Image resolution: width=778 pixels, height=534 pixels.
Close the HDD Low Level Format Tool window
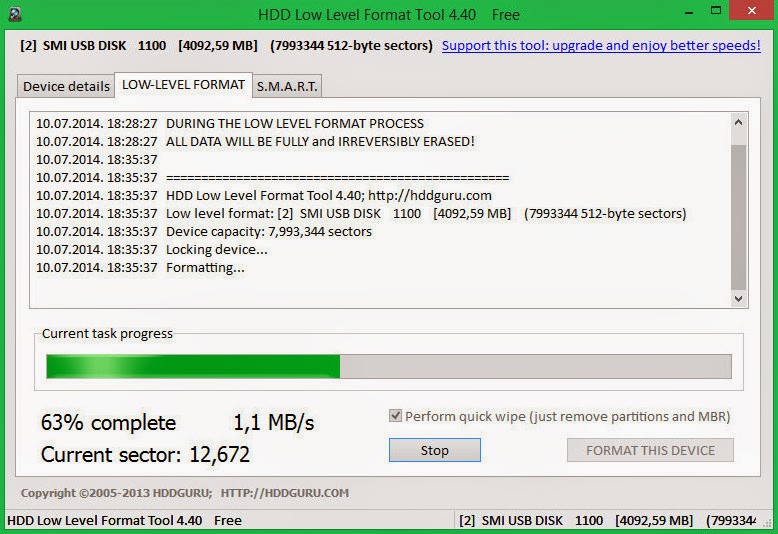pyautogui.click(x=752, y=10)
